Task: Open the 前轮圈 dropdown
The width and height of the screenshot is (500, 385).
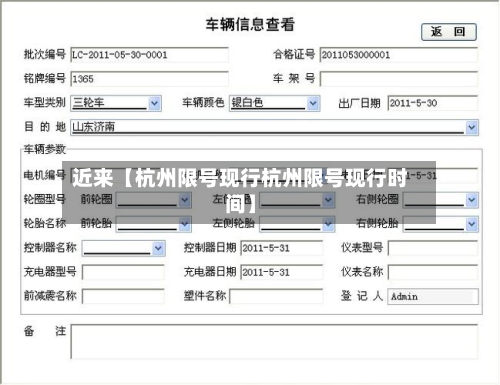Action: point(154,200)
